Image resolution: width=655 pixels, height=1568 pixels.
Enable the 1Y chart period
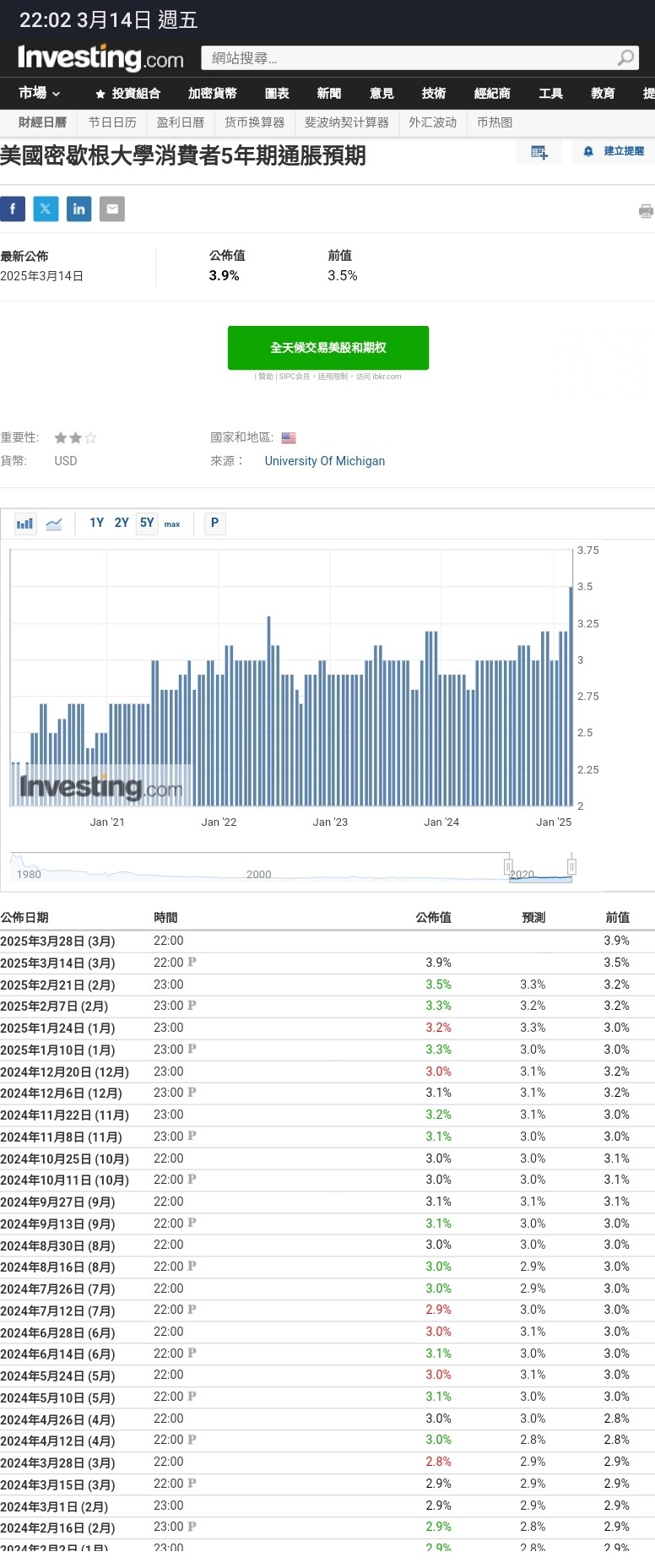pos(96,524)
